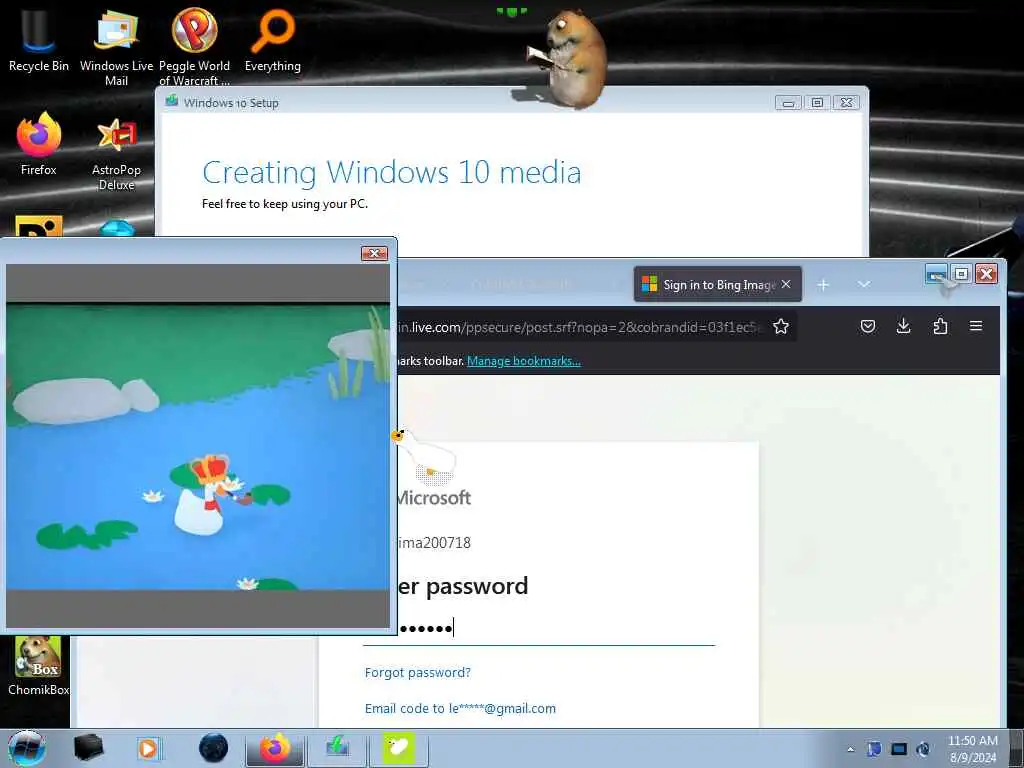The width and height of the screenshot is (1024, 768).
Task: Switch to Firefox in the taskbar
Action: (275, 748)
